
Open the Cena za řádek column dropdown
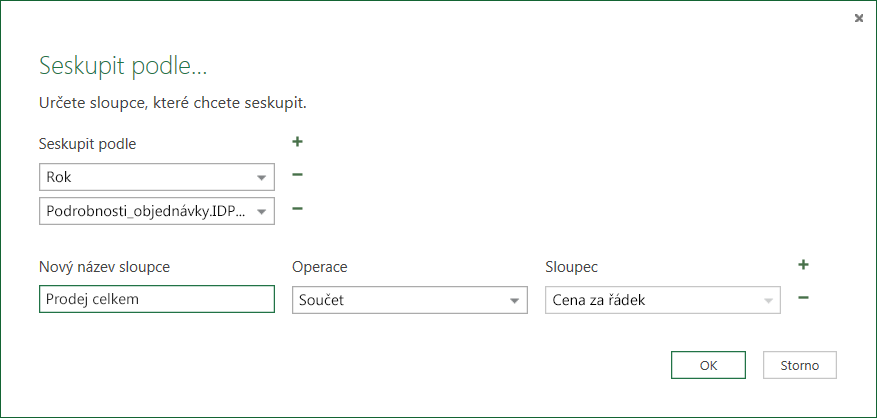point(663,300)
